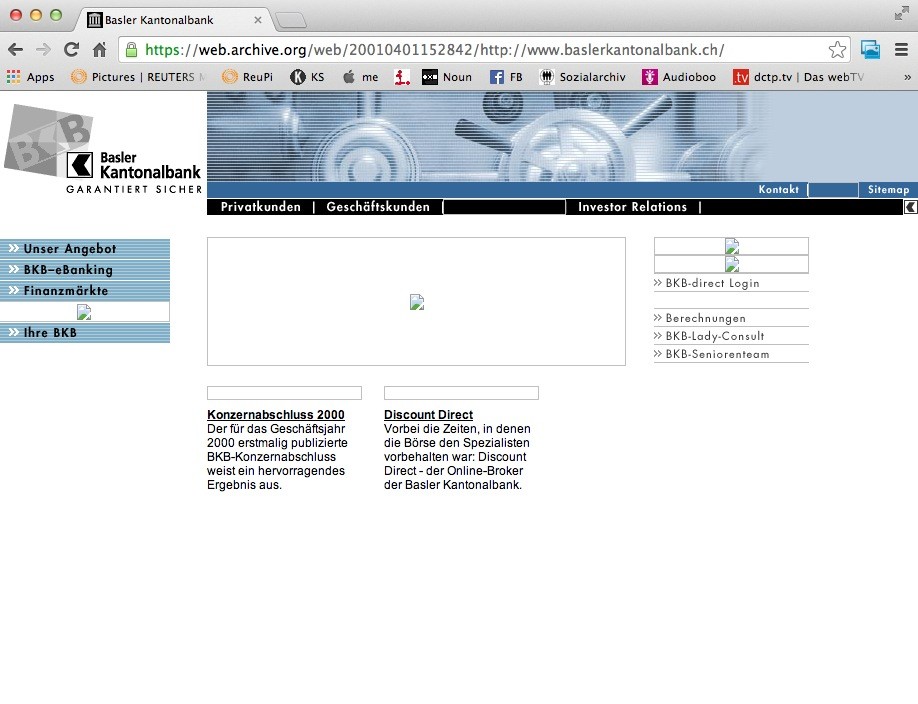Reload the archived page

coord(71,50)
